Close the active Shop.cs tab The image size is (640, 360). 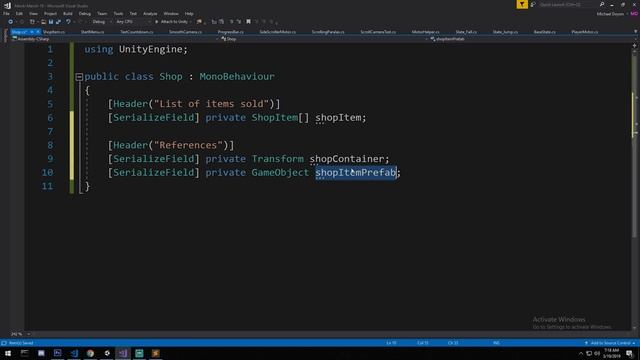[x=38, y=32]
